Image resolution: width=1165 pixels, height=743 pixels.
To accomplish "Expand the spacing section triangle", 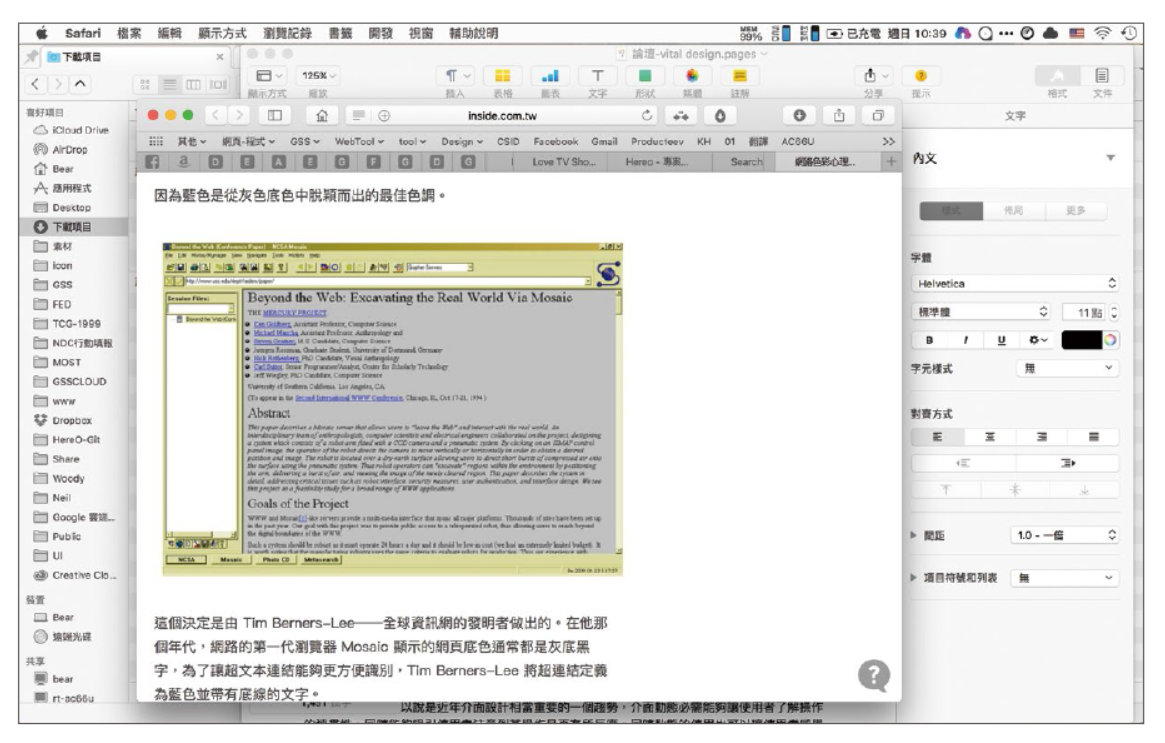I will click(914, 535).
